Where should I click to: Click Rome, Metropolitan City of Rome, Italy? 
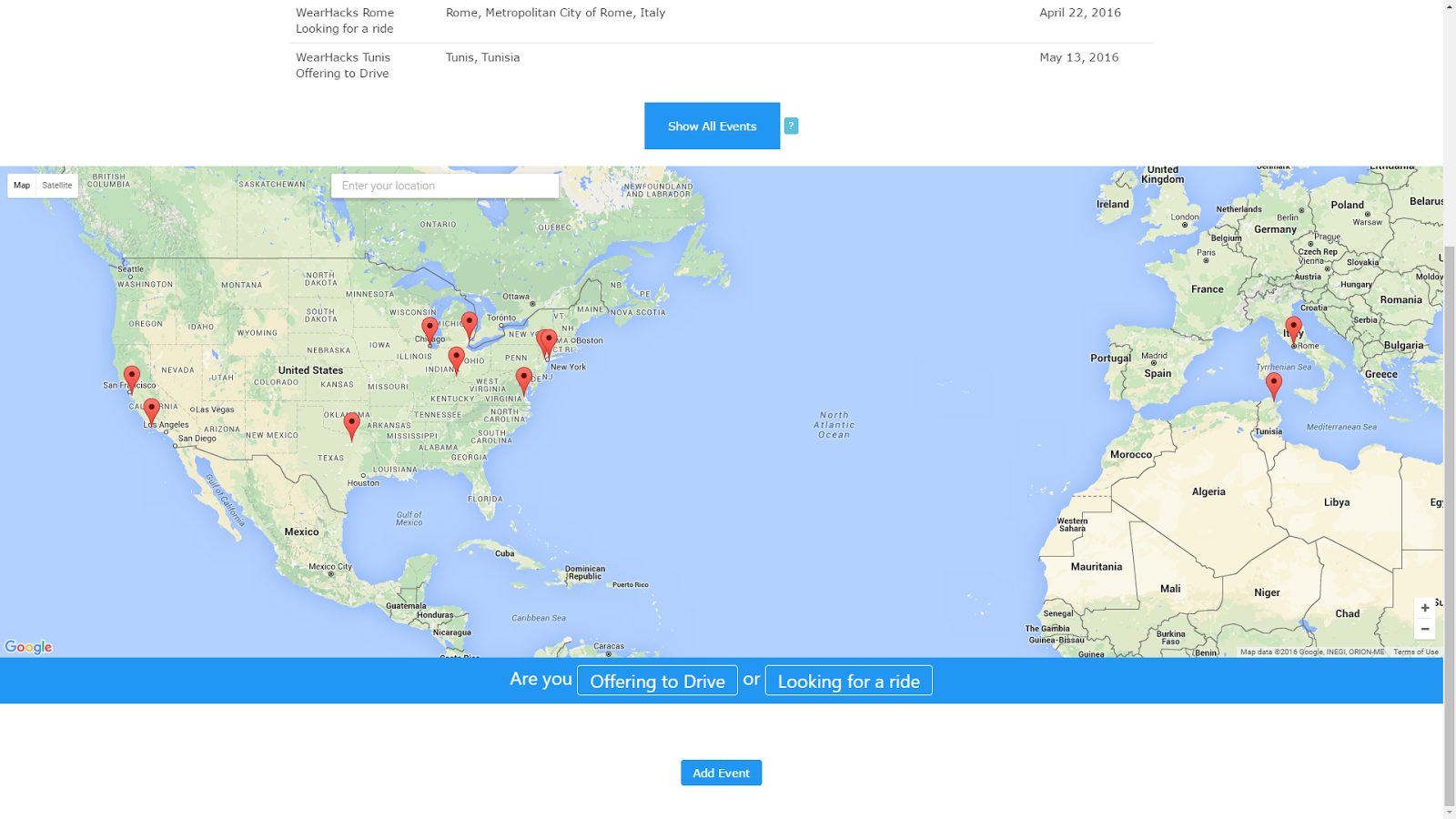click(555, 13)
